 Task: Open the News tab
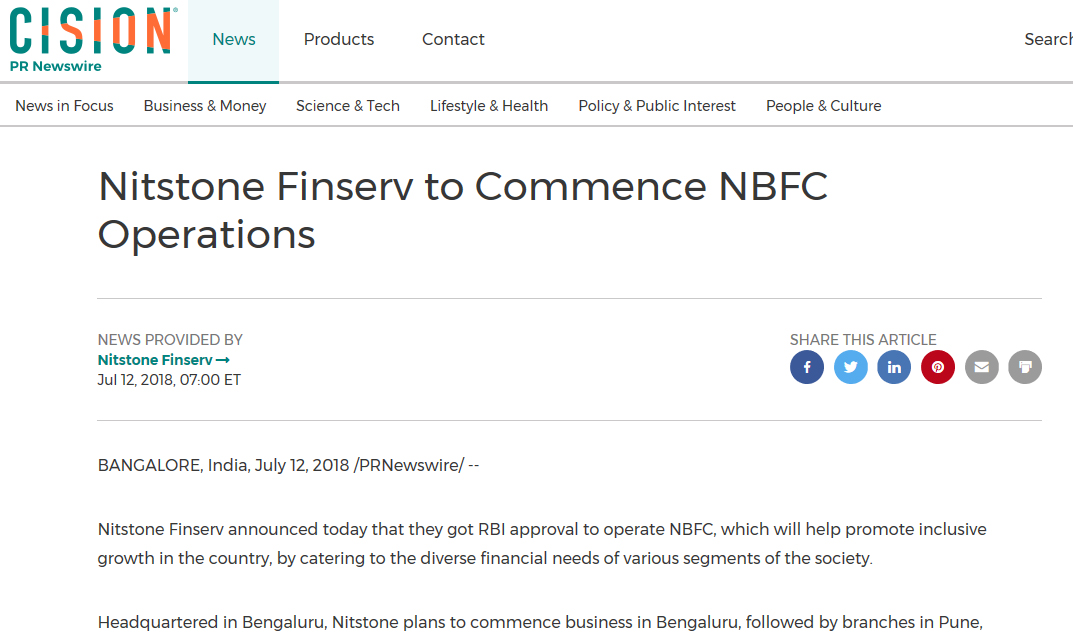[x=233, y=40]
